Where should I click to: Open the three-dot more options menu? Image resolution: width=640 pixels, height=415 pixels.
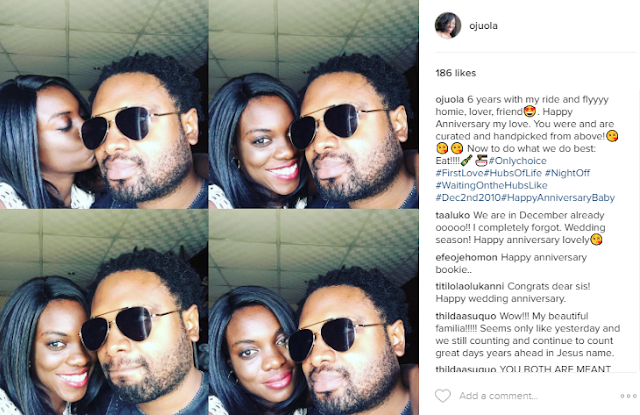tap(628, 396)
